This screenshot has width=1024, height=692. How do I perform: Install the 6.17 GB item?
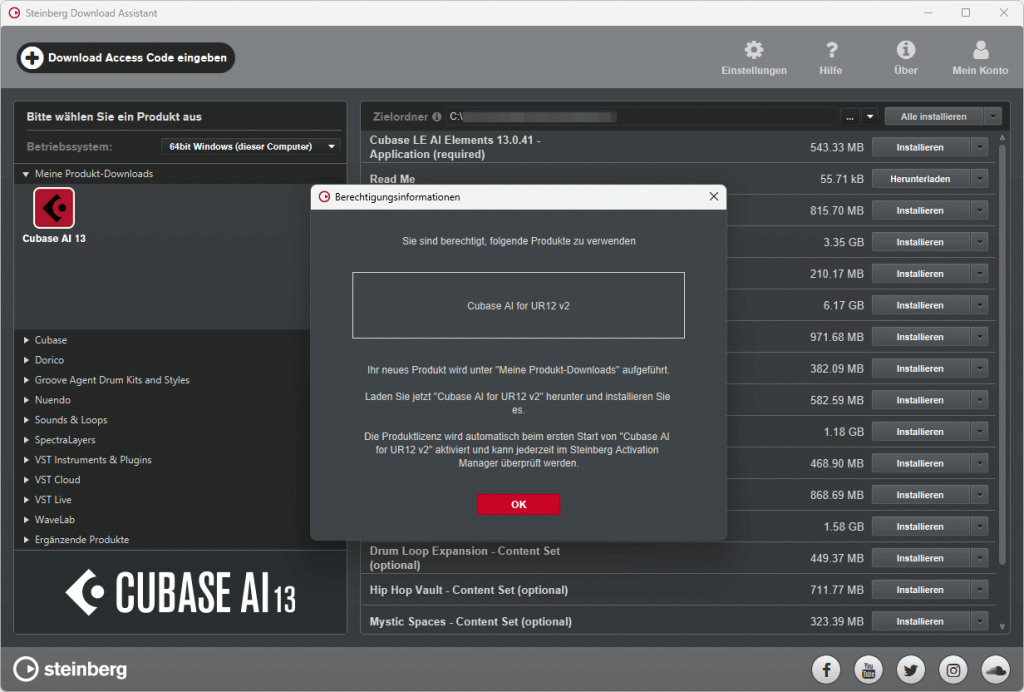click(920, 306)
